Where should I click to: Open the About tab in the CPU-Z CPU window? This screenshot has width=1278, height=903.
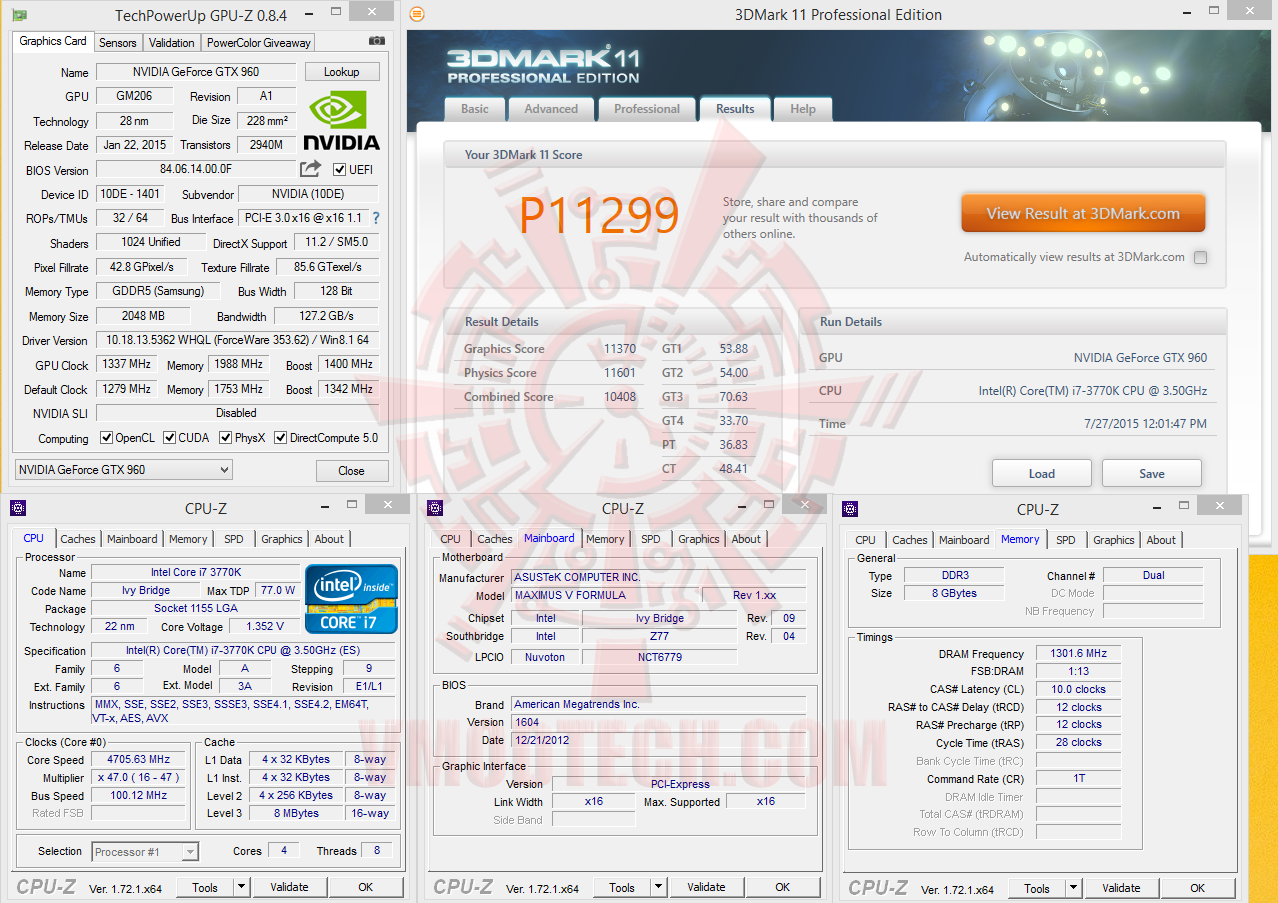tap(329, 539)
